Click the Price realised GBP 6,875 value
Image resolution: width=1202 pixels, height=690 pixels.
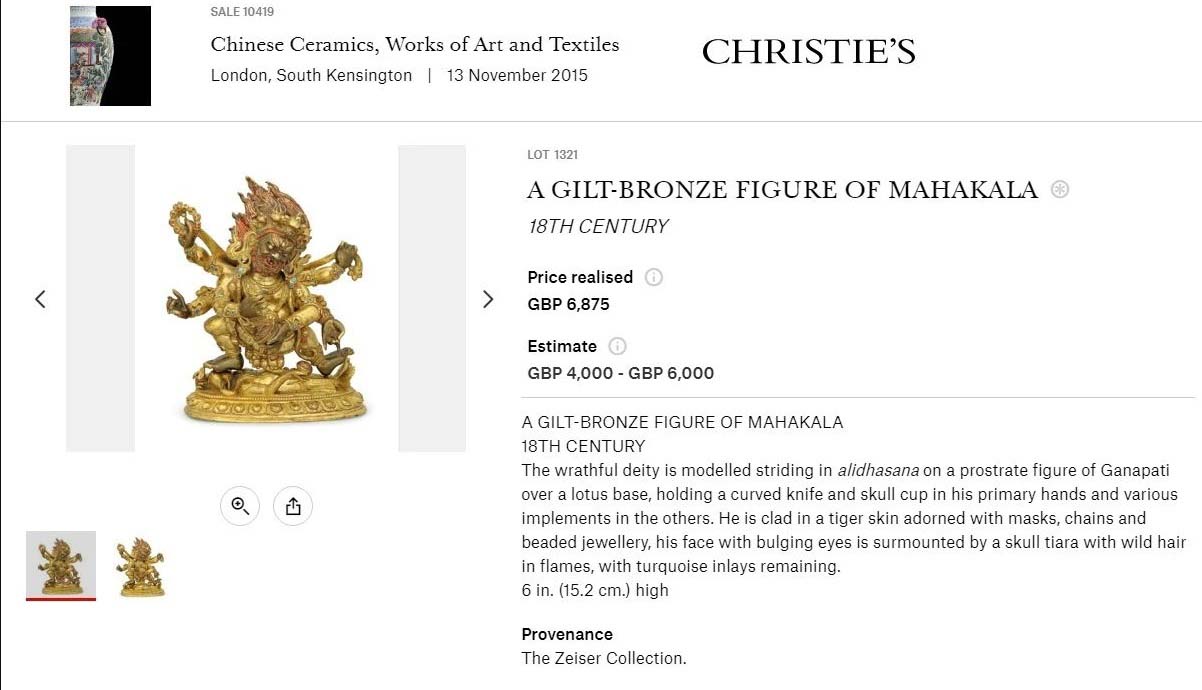coord(568,304)
